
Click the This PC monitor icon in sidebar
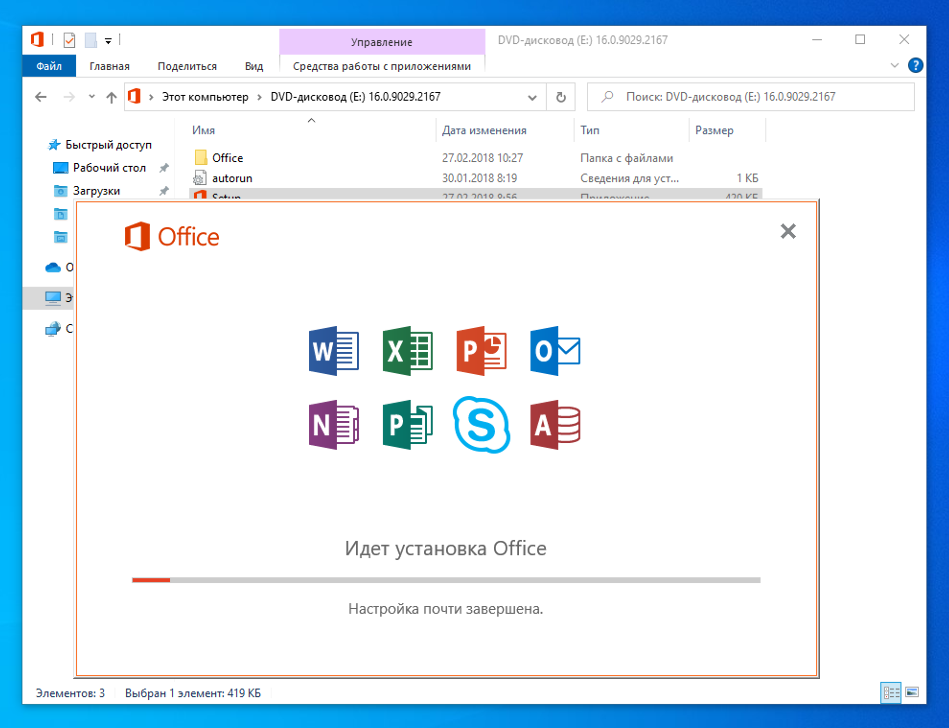[x=53, y=298]
